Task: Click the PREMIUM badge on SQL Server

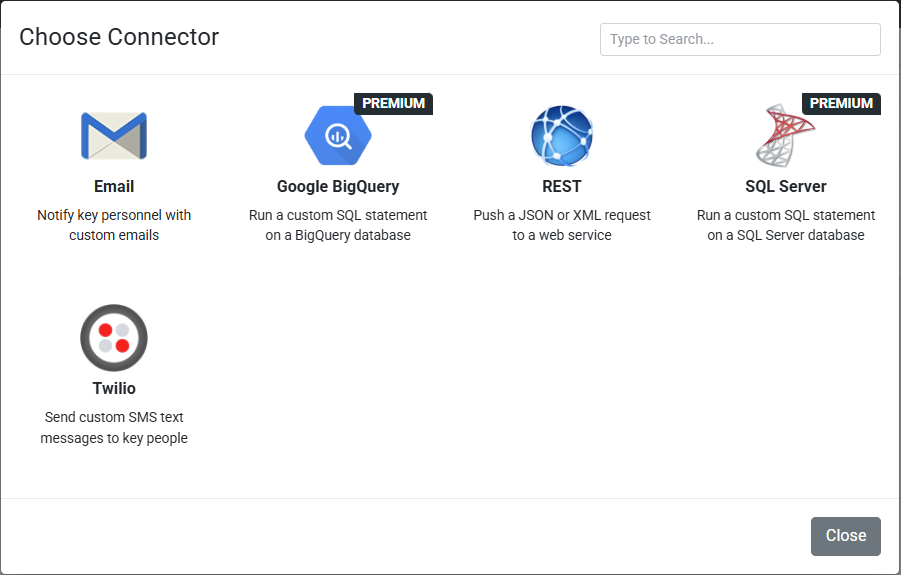Action: [841, 103]
